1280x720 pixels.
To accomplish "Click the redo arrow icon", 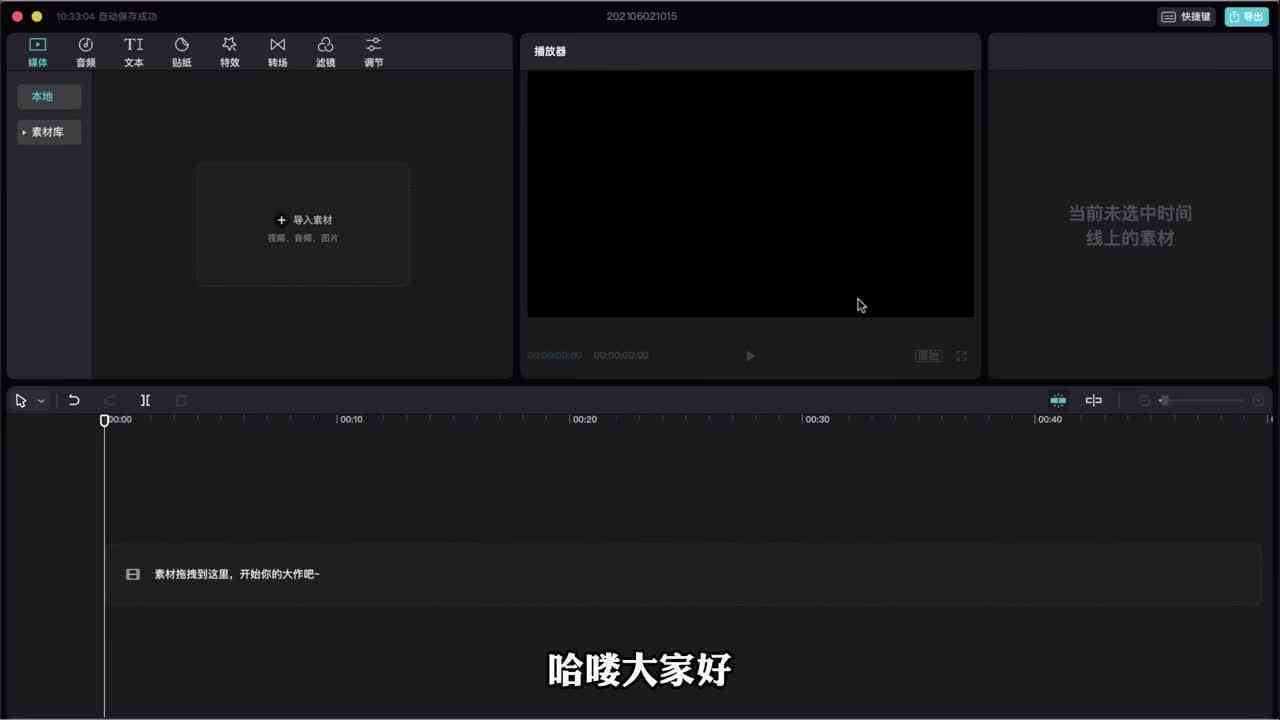I will coord(110,400).
